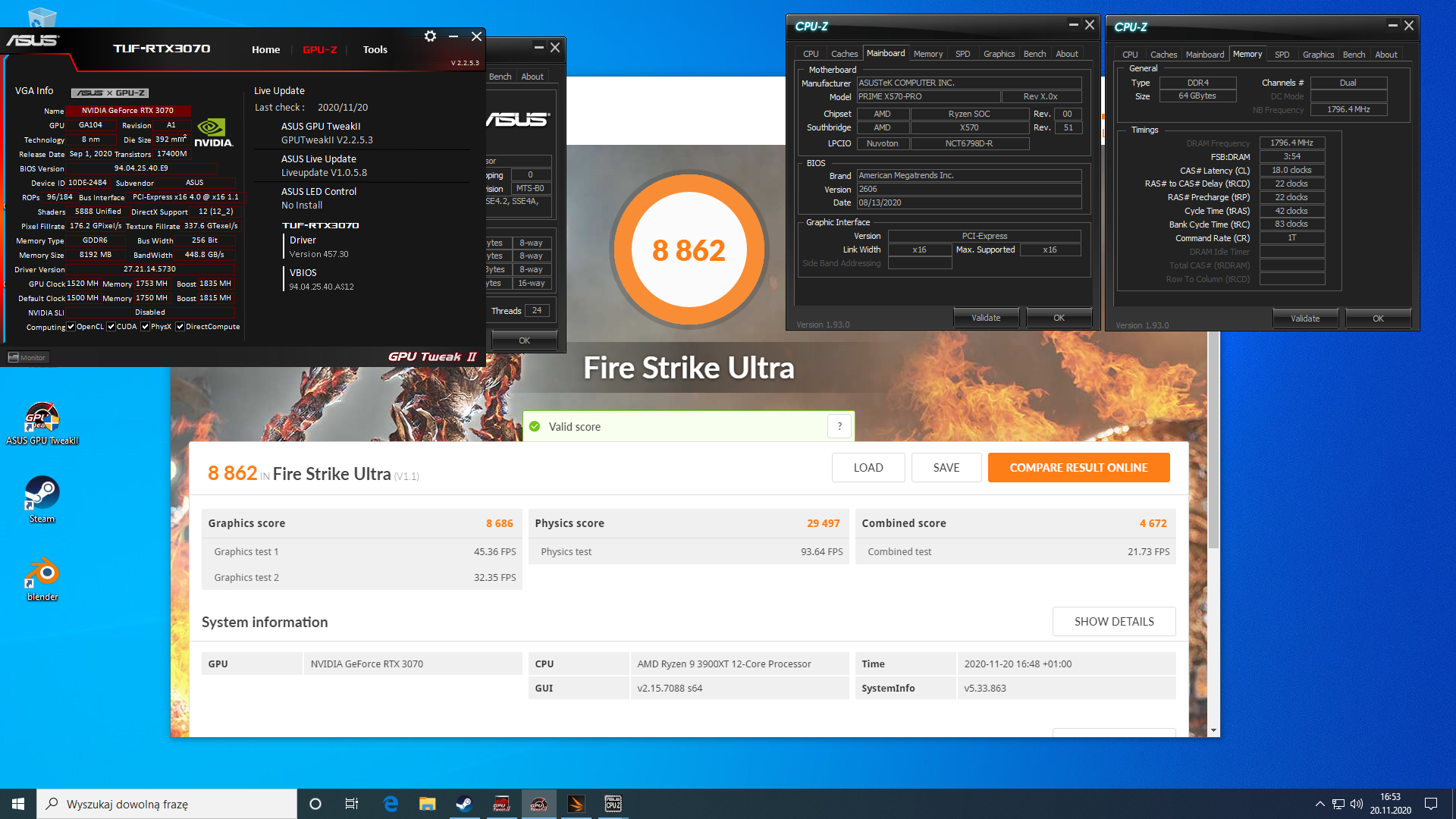1456x819 pixels.
Task: Click COMPARE RESULT ONLINE button
Action: tap(1078, 468)
